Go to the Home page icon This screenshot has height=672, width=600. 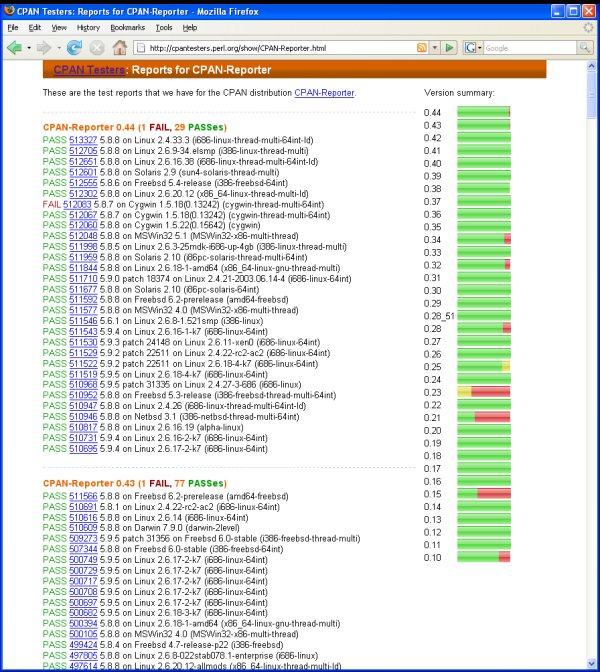120,48
